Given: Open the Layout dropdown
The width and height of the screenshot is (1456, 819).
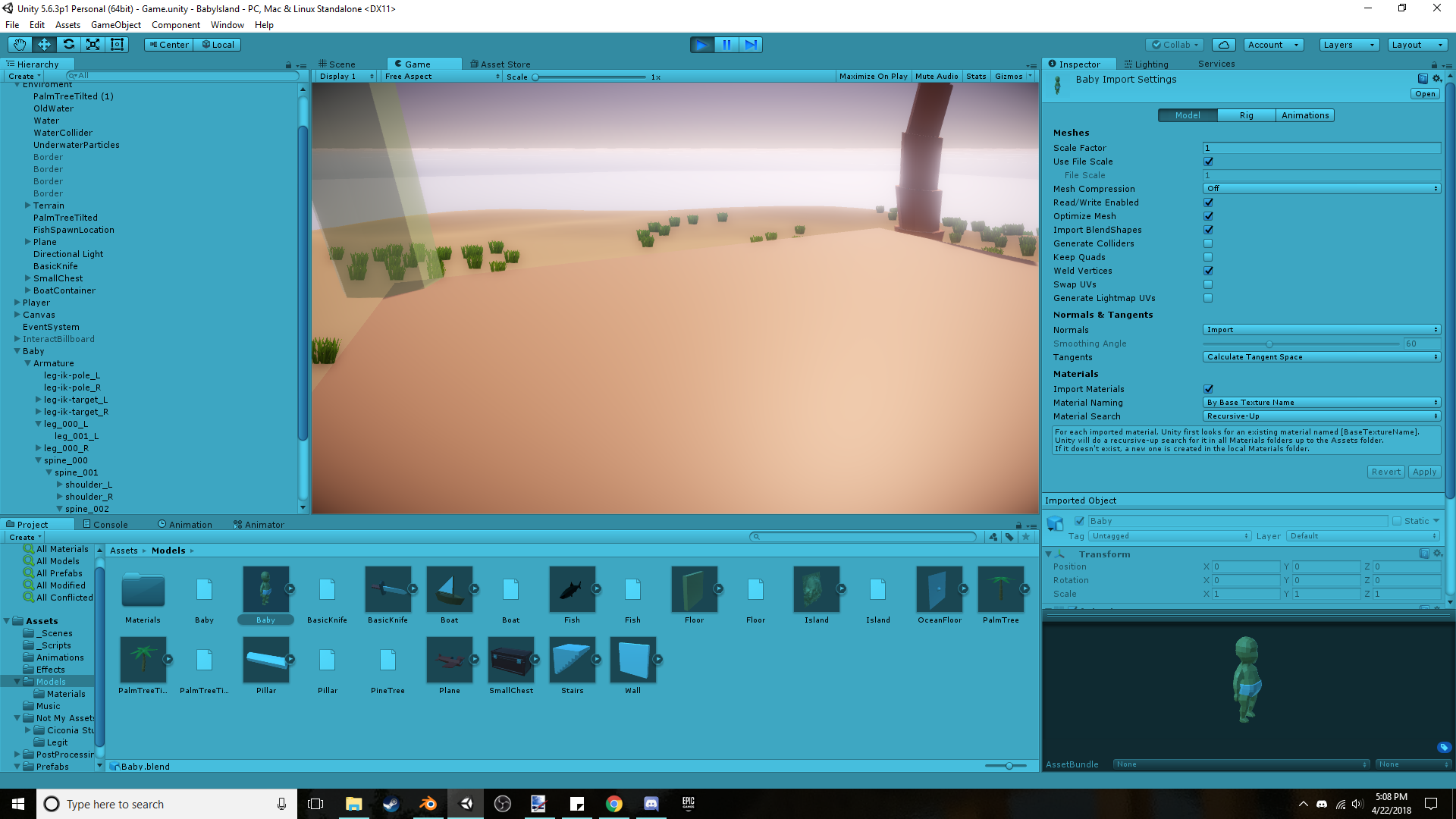Looking at the screenshot, I should 1417,45.
